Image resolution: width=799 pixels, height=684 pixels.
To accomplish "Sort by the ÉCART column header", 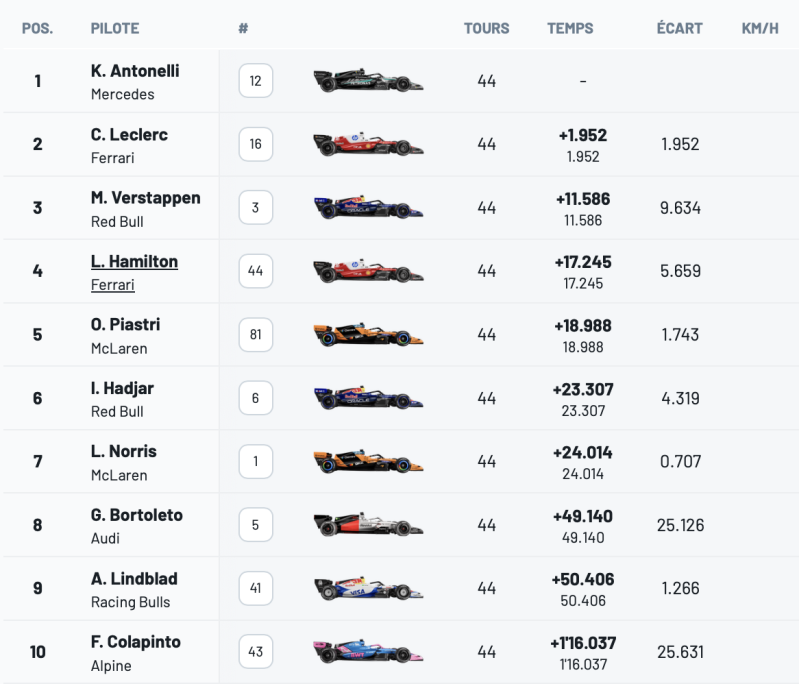I will click(x=680, y=27).
